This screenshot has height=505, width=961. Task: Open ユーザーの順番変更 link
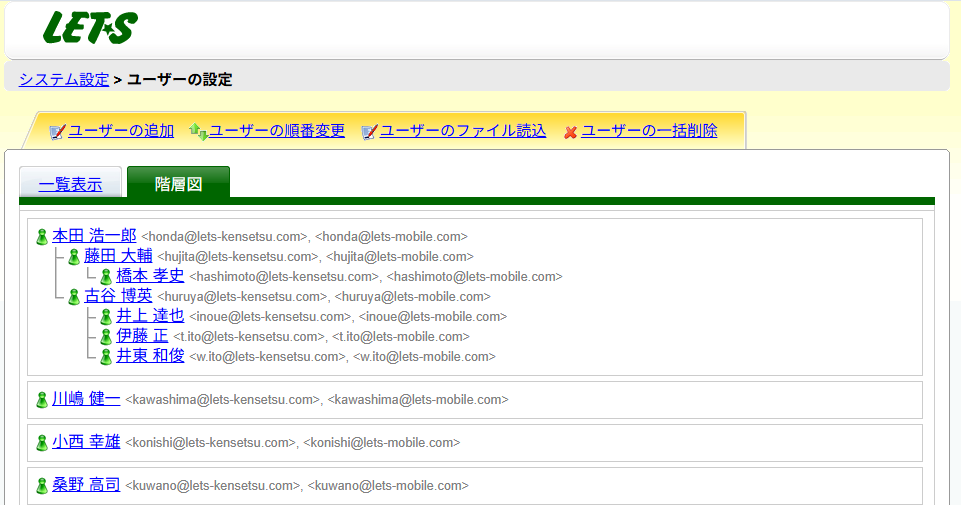click(277, 131)
